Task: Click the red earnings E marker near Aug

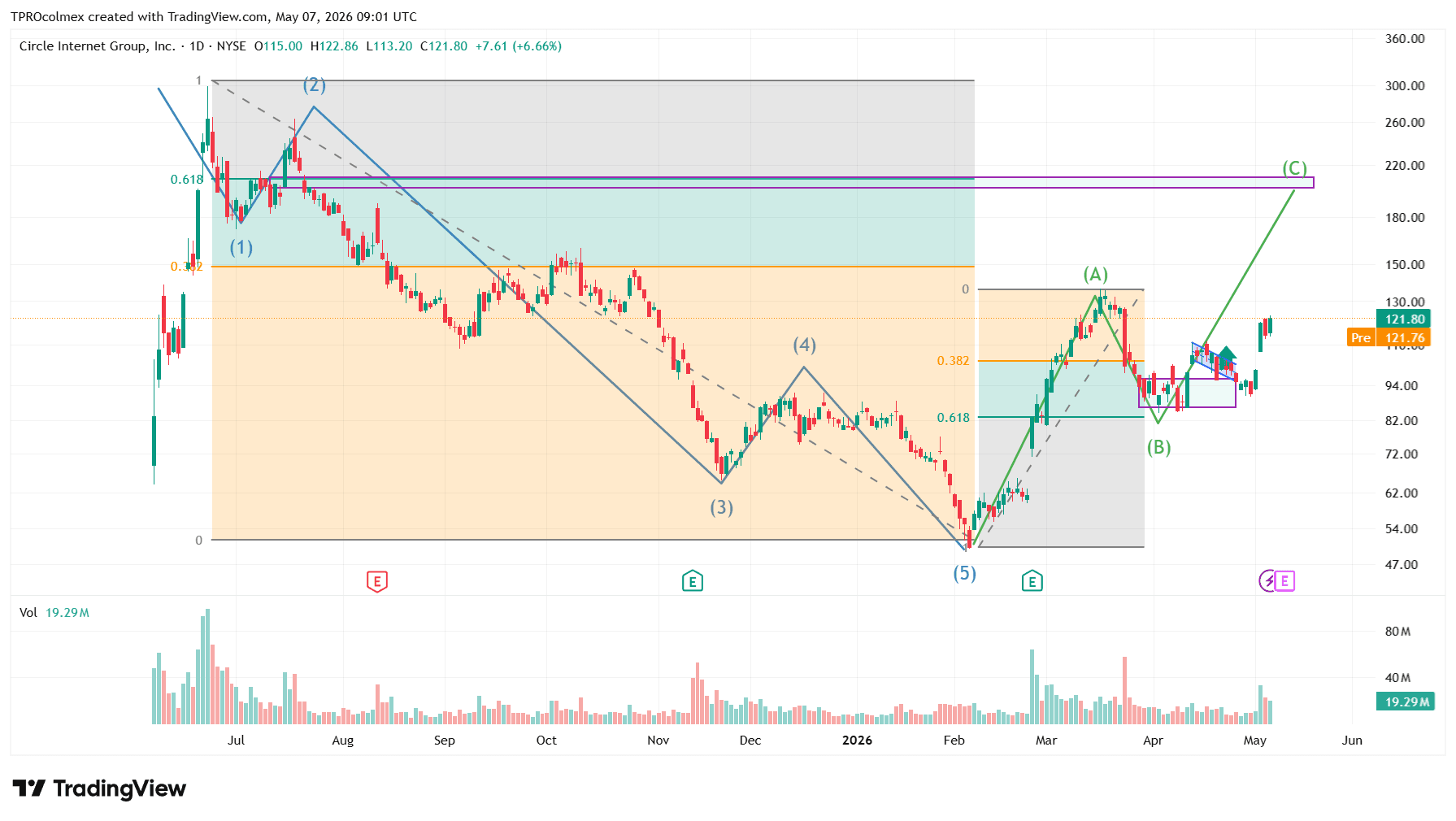Action: pyautogui.click(x=376, y=581)
